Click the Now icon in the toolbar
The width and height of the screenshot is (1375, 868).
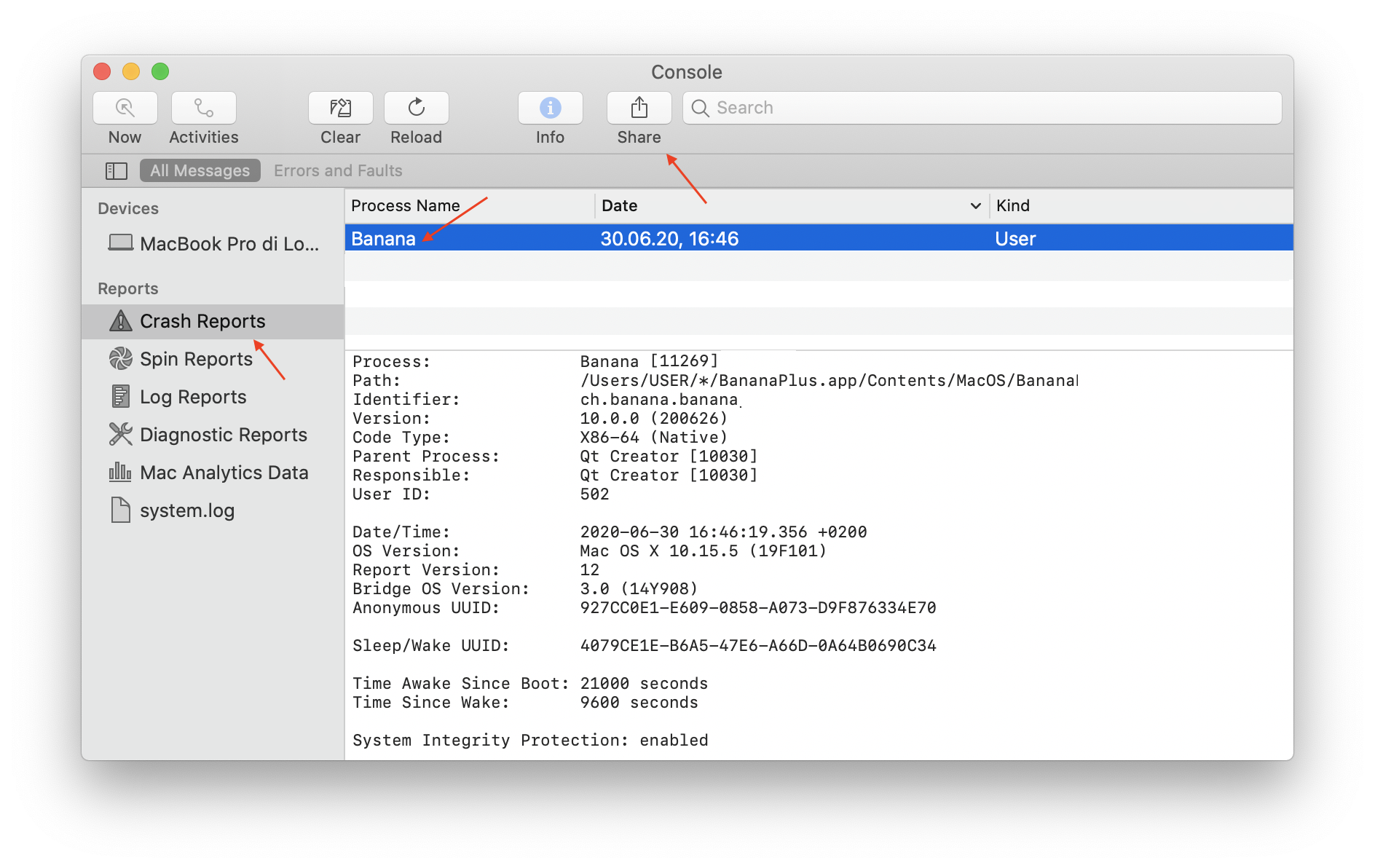[x=125, y=107]
